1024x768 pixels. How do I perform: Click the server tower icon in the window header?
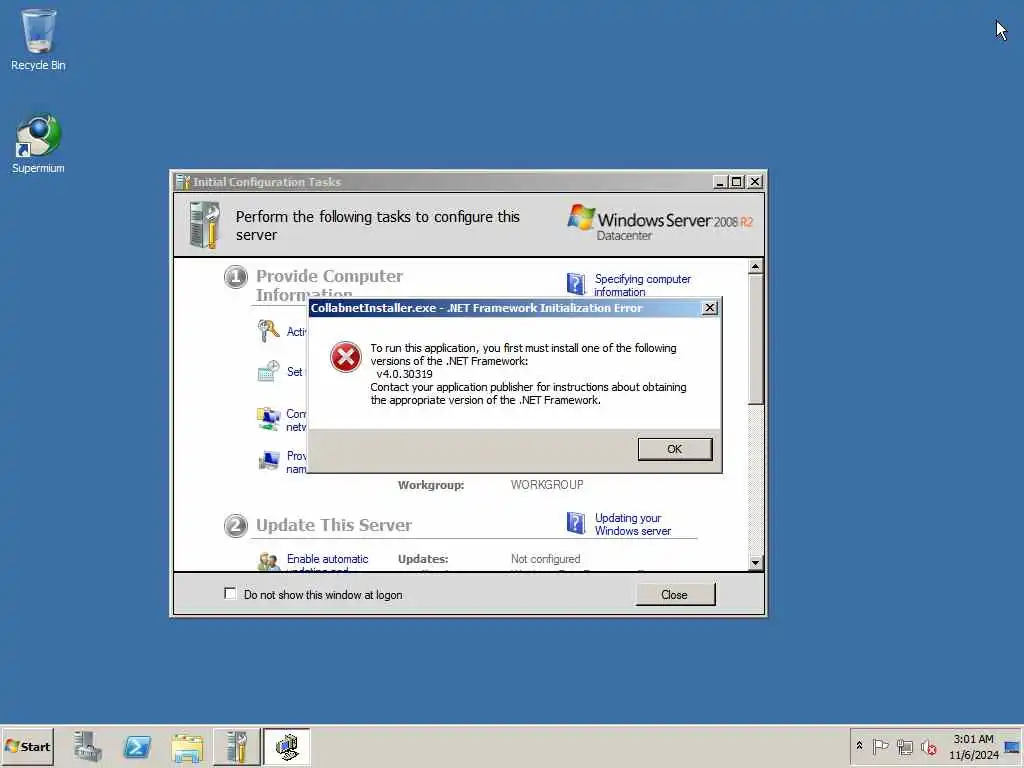click(204, 225)
